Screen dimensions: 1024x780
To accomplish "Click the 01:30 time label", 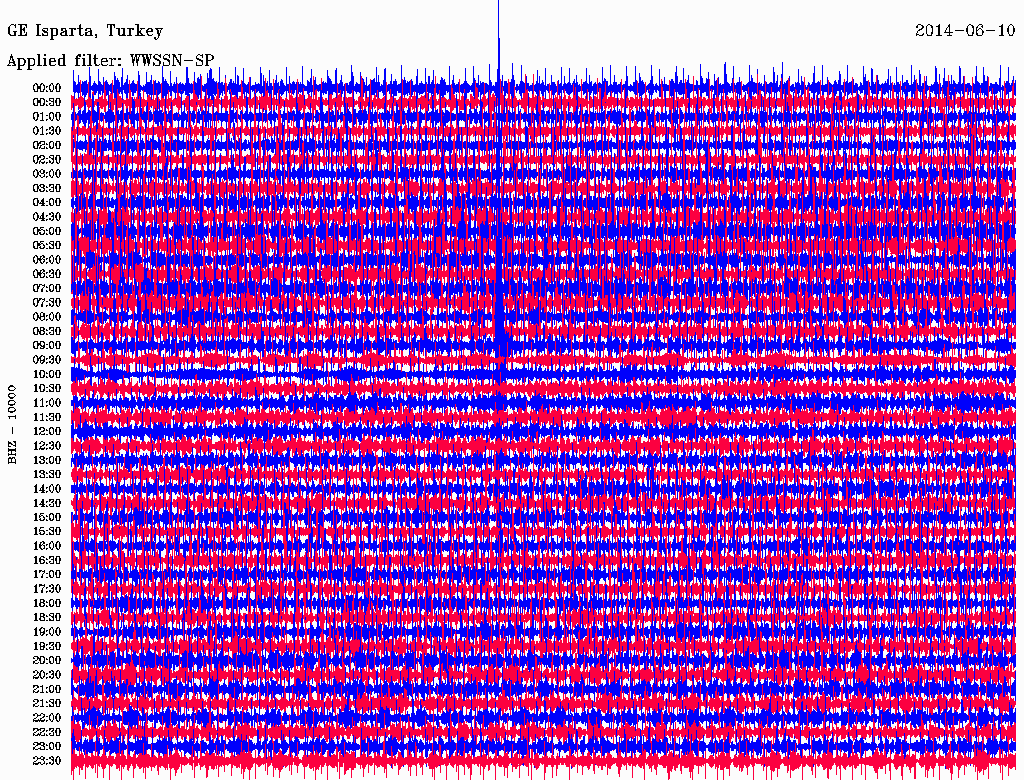I will [47, 131].
